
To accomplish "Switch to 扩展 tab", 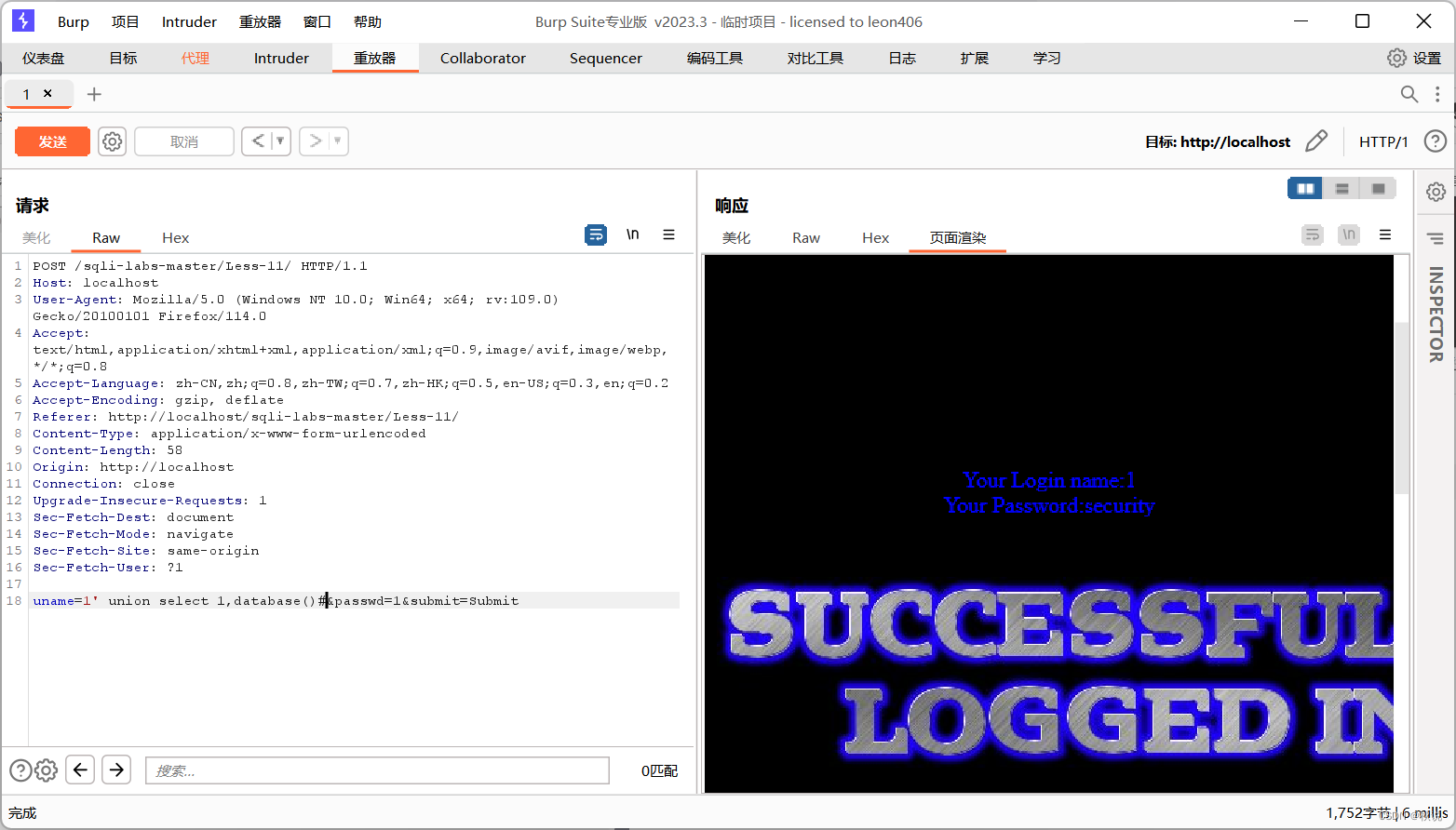I will point(975,58).
